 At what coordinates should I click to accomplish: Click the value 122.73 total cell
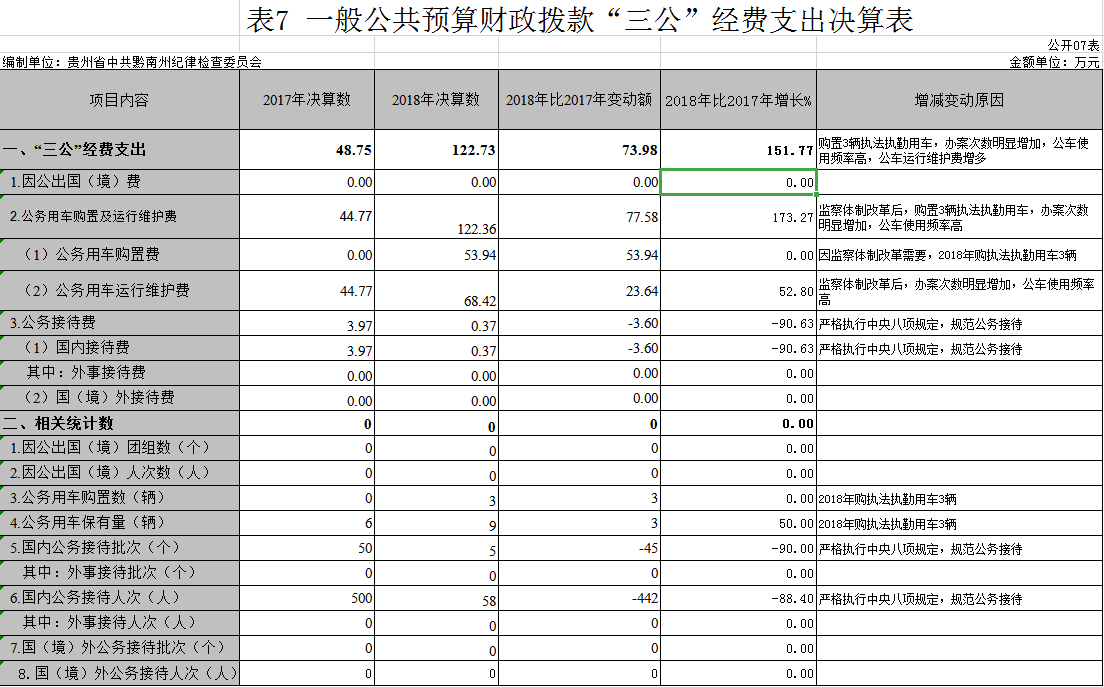pos(437,149)
